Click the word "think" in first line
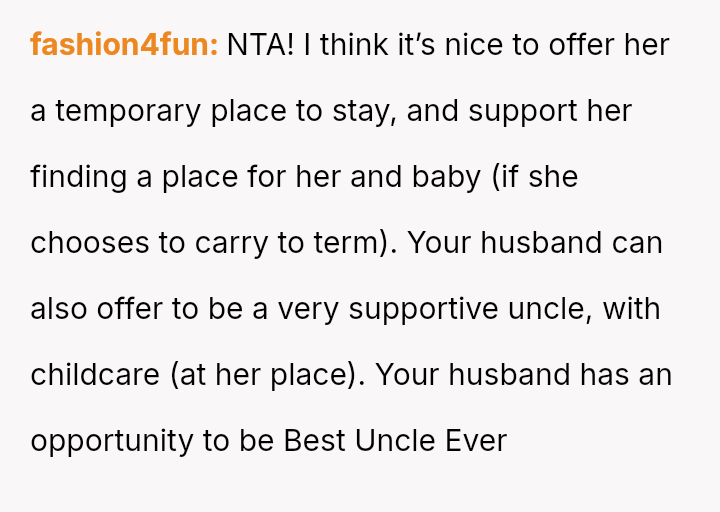This screenshot has width=720, height=512. [x=354, y=45]
